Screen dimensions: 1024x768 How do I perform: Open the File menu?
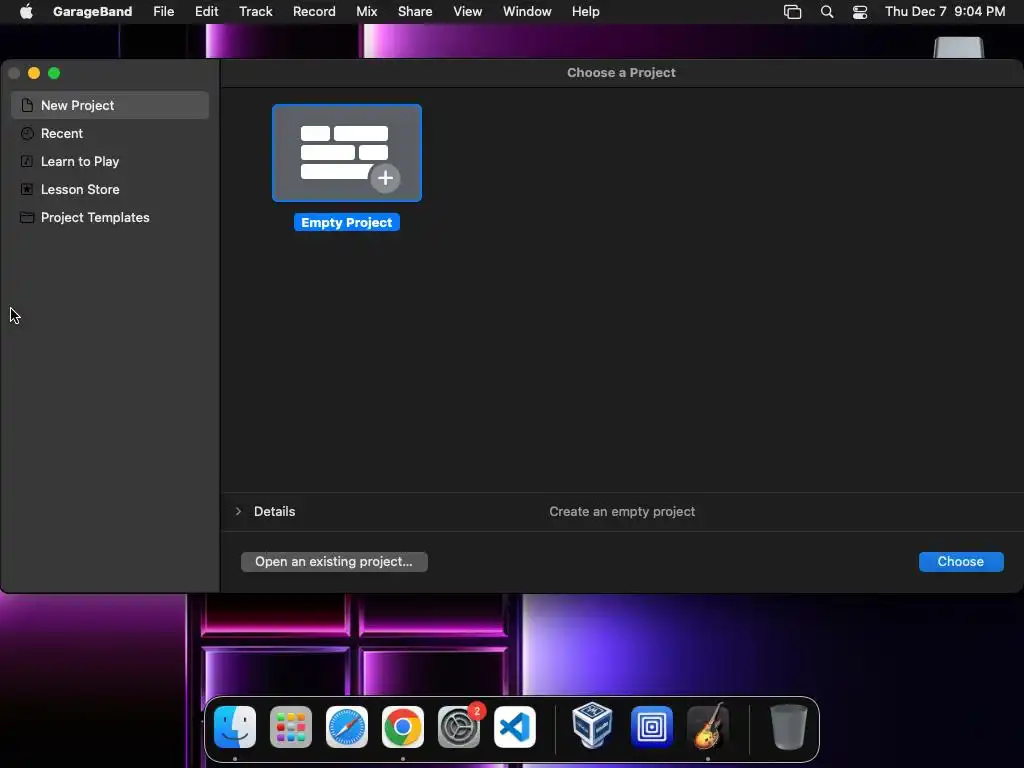(x=163, y=12)
